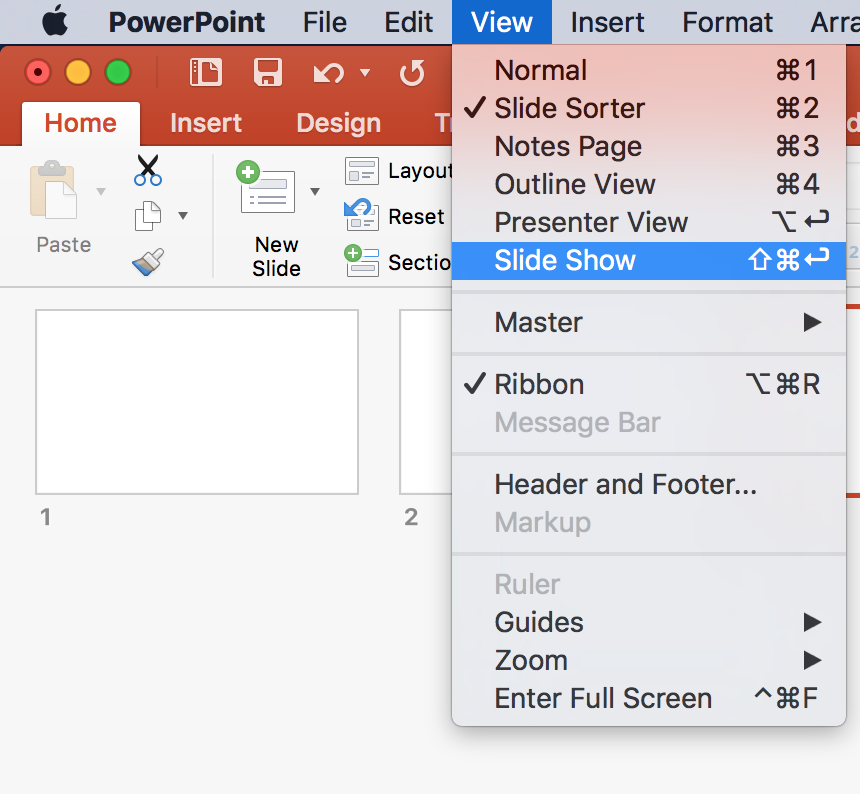The width and height of the screenshot is (860, 794).
Task: Click the Section button label
Action: coord(420,263)
